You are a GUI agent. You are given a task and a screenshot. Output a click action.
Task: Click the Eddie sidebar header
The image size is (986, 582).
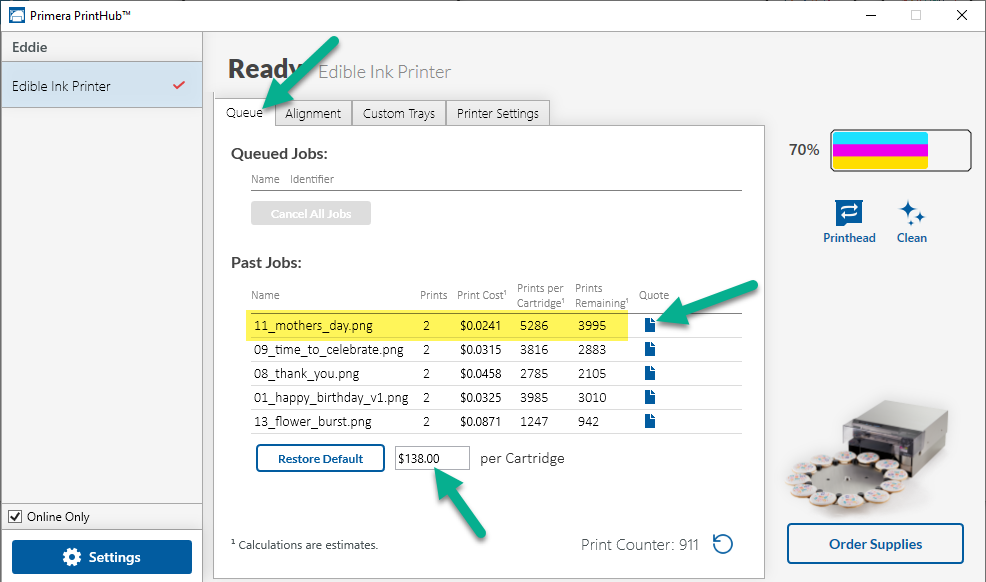(x=30, y=47)
